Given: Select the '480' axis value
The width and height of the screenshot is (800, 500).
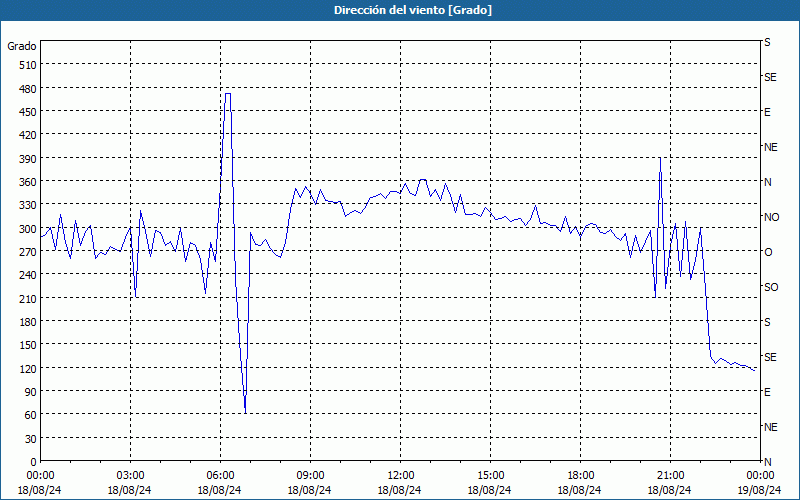Looking at the screenshot, I should pyautogui.click(x=28, y=89).
